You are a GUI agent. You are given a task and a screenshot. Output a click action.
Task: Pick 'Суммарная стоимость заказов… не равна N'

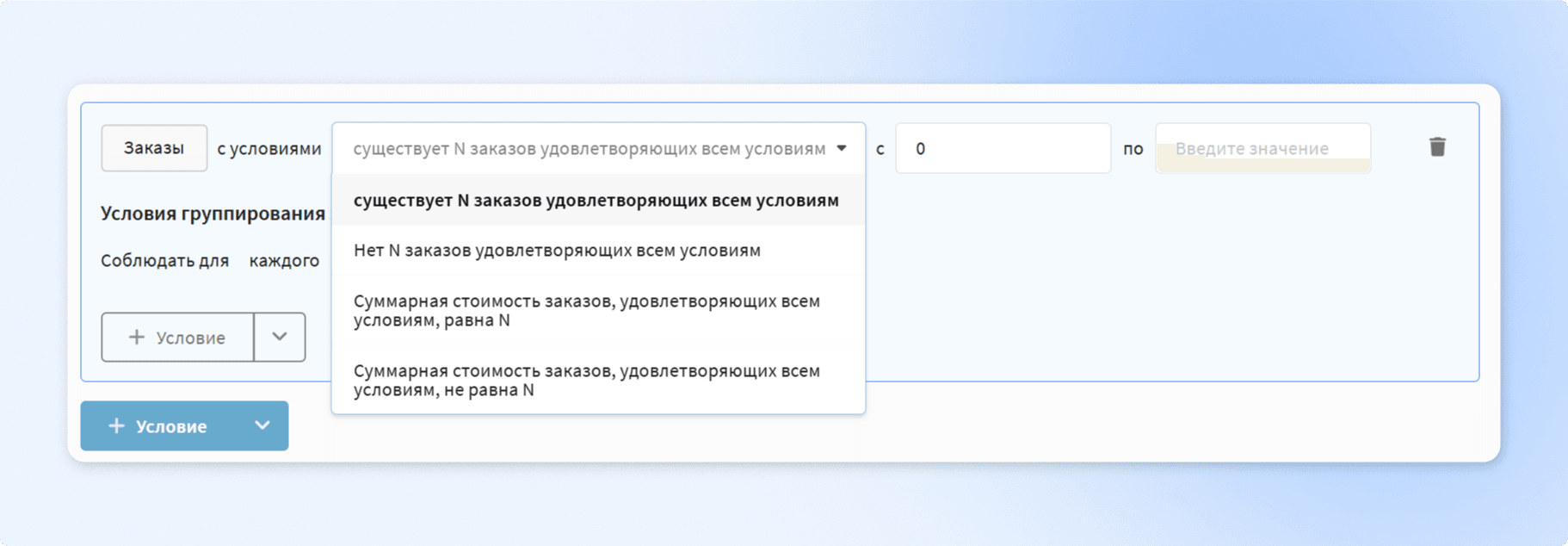coord(598,380)
